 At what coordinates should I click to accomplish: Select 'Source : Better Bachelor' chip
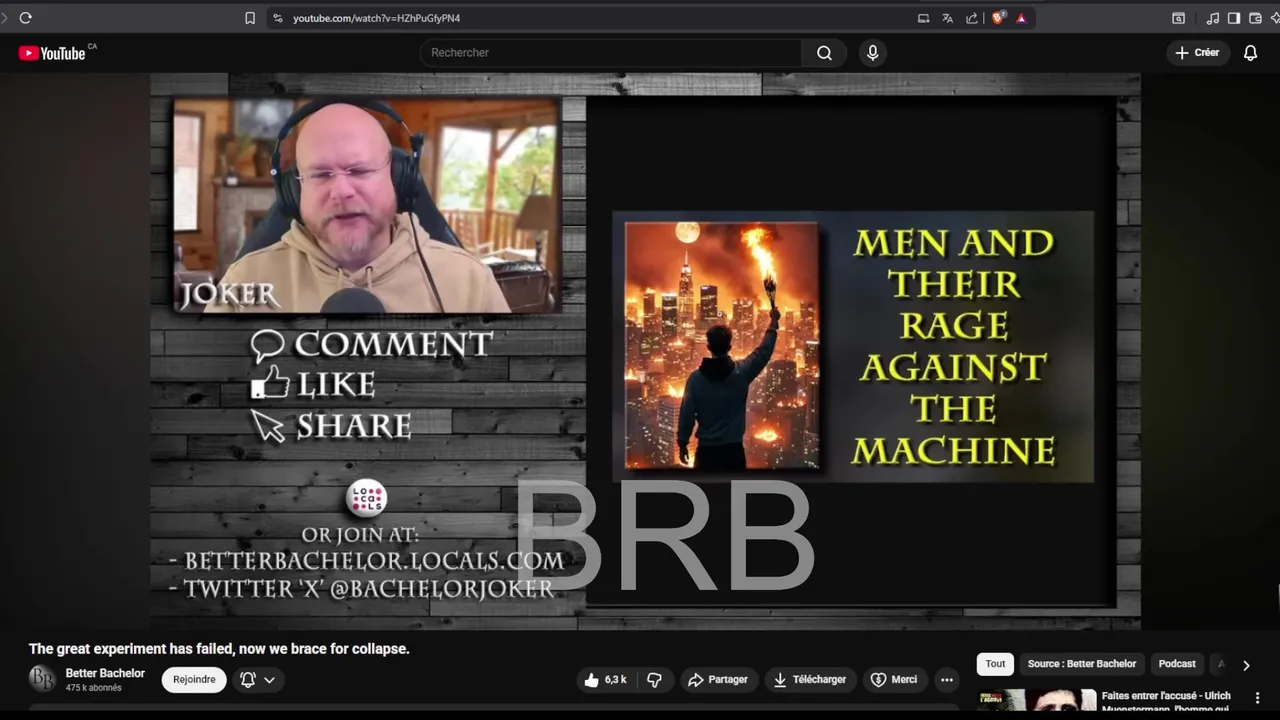click(1082, 664)
